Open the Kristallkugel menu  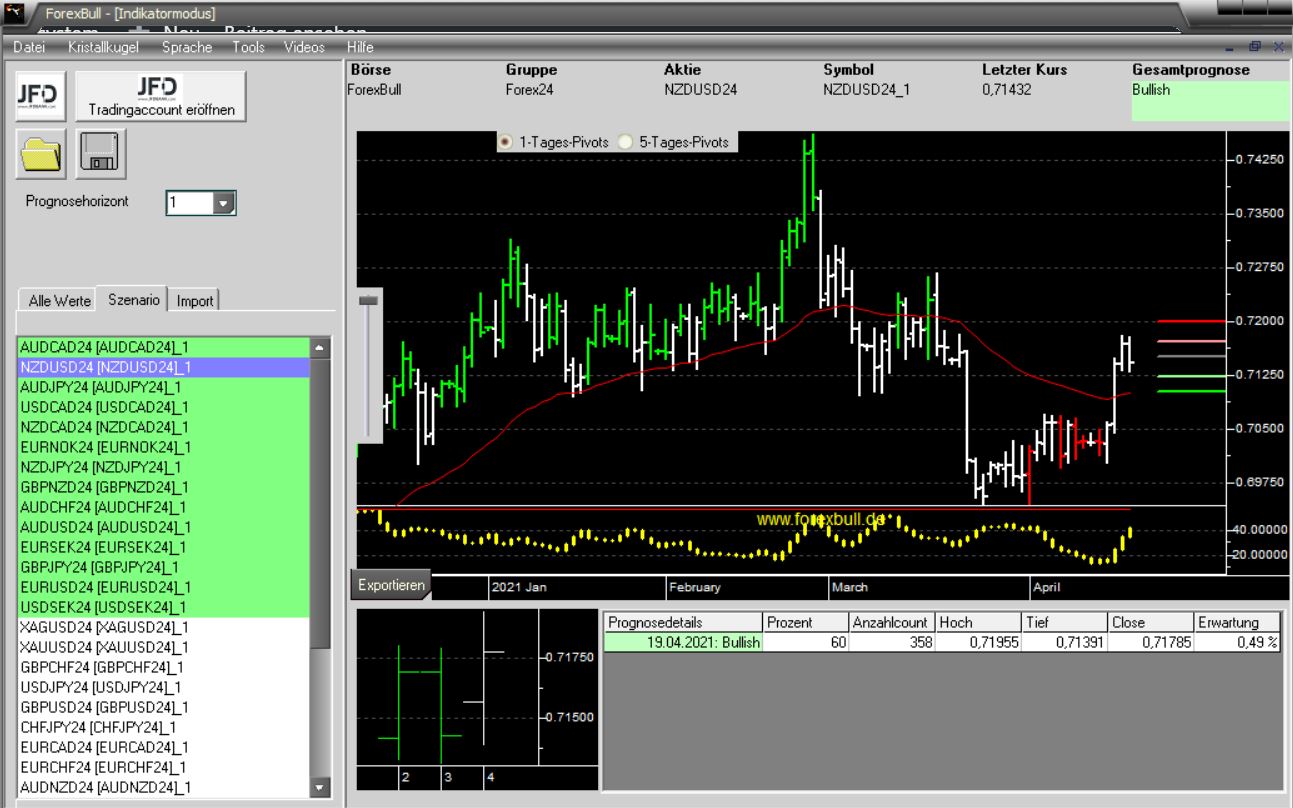pos(104,47)
